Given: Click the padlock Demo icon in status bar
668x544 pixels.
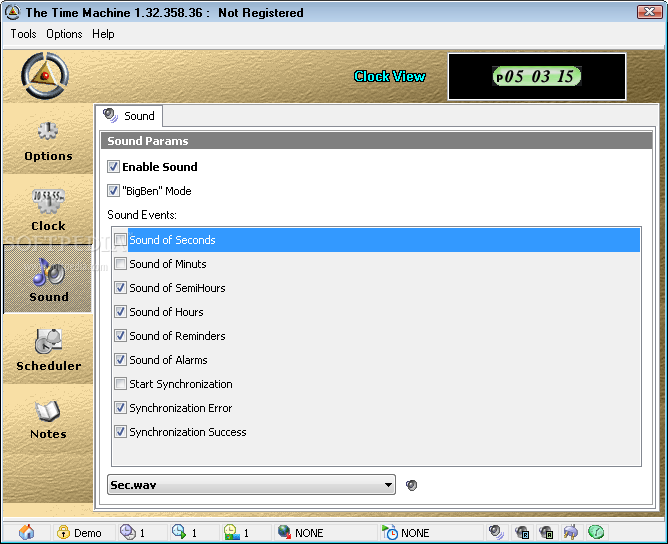Looking at the screenshot, I should [x=63, y=532].
